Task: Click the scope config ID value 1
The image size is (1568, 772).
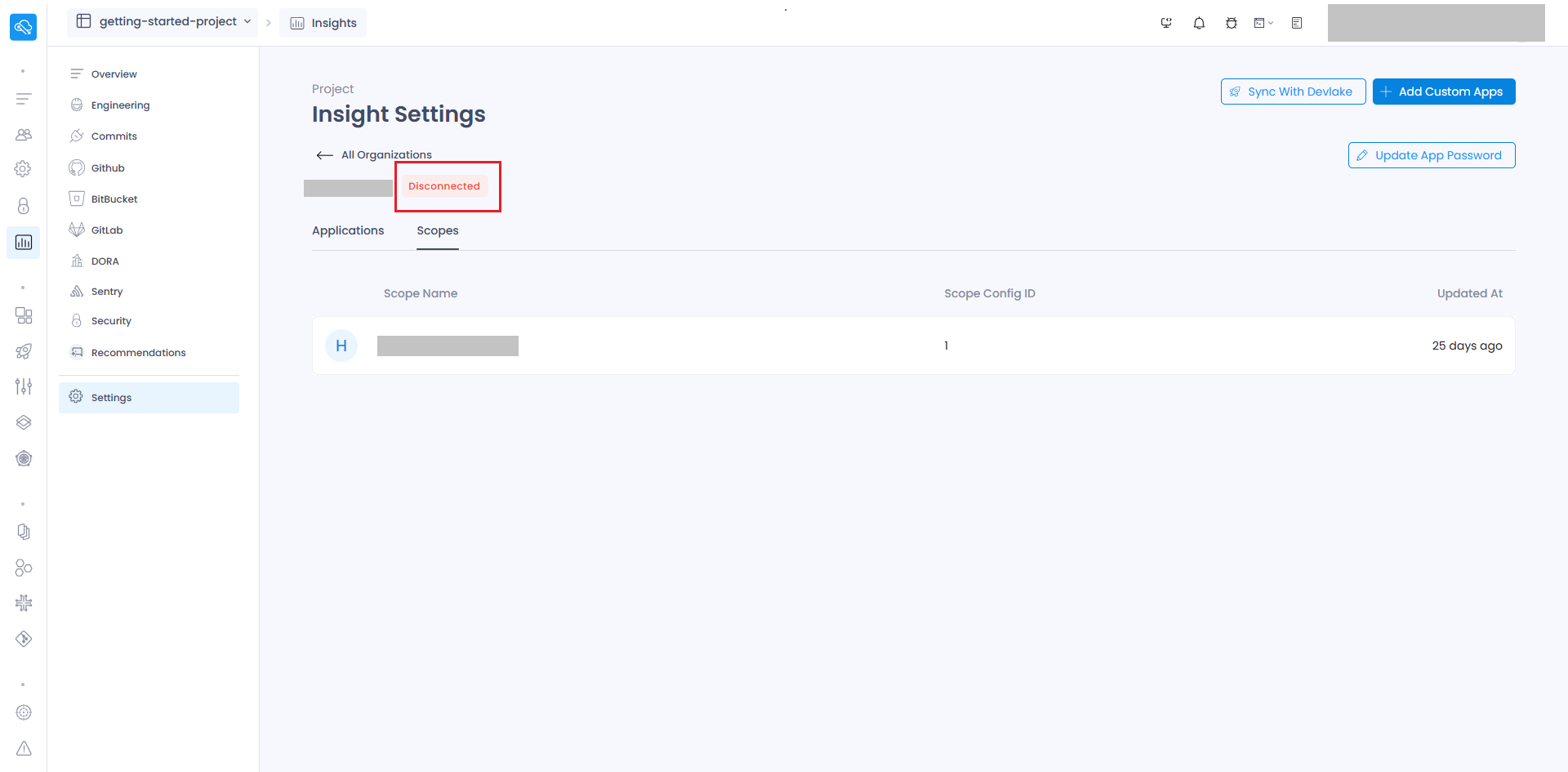Action: pos(946,346)
